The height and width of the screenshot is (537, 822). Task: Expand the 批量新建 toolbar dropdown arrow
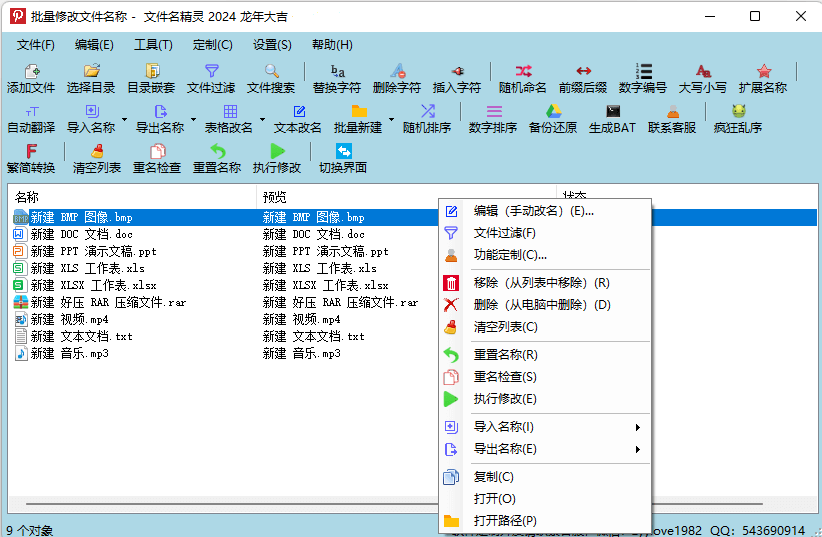pos(391,119)
